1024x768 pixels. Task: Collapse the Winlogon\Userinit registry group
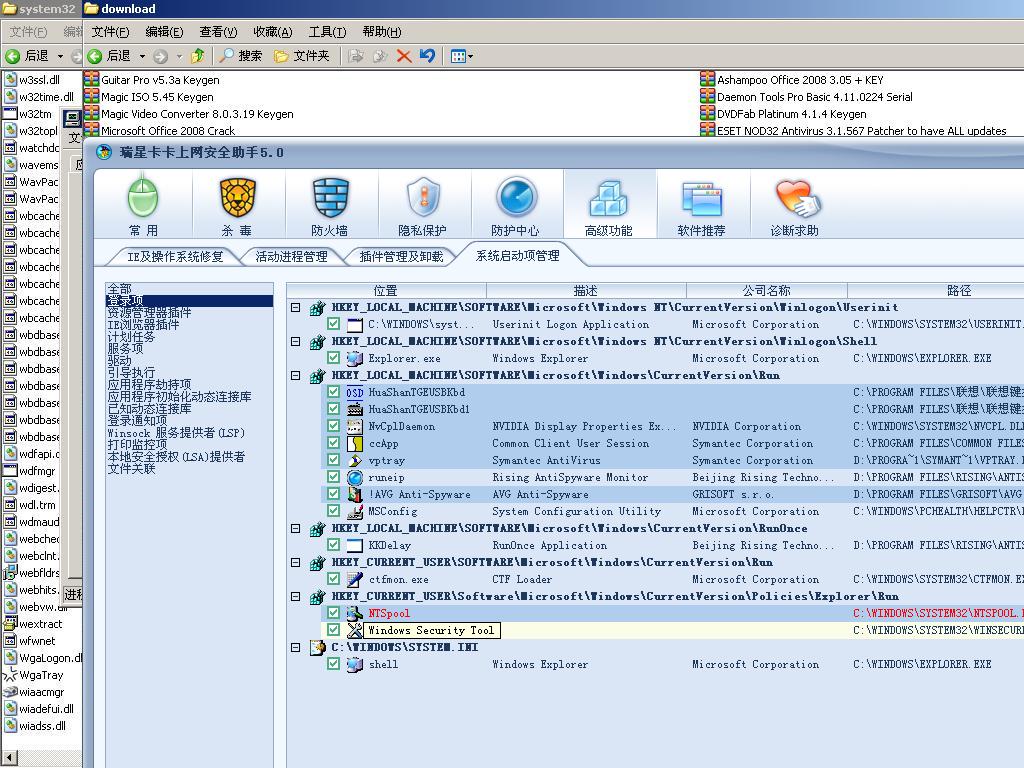coord(296,308)
